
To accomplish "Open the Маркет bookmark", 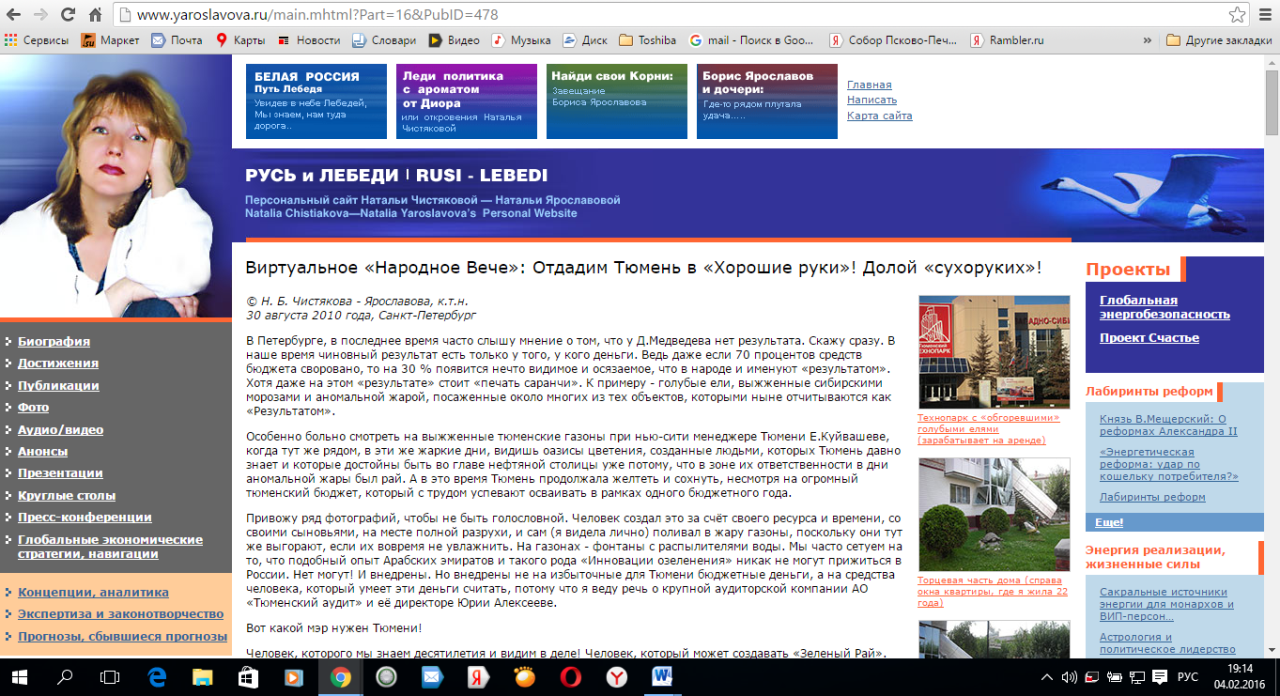I will (110, 41).
